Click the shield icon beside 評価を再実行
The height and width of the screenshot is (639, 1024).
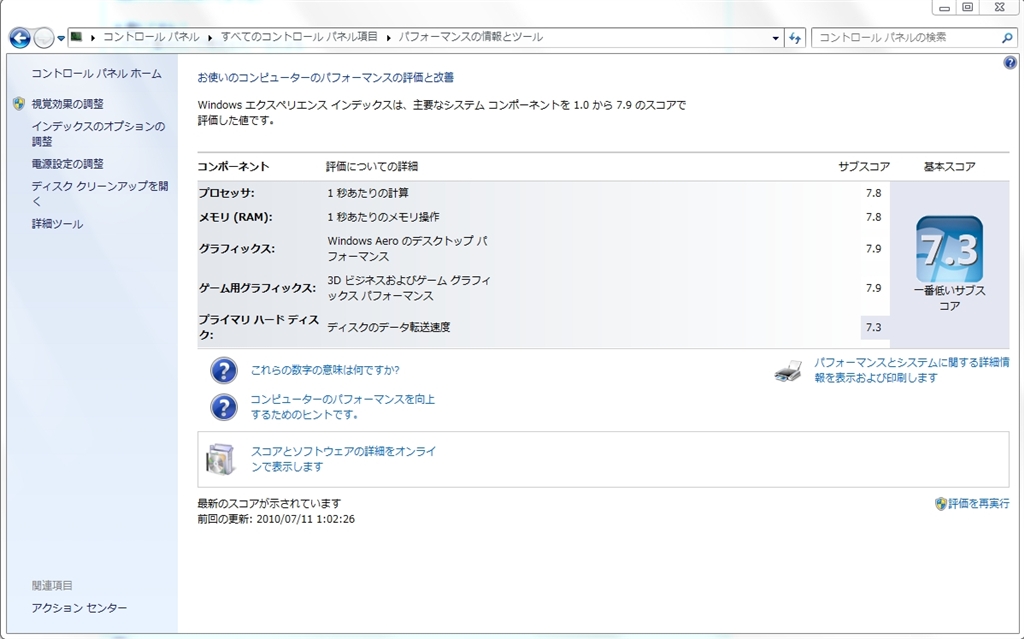pos(940,504)
